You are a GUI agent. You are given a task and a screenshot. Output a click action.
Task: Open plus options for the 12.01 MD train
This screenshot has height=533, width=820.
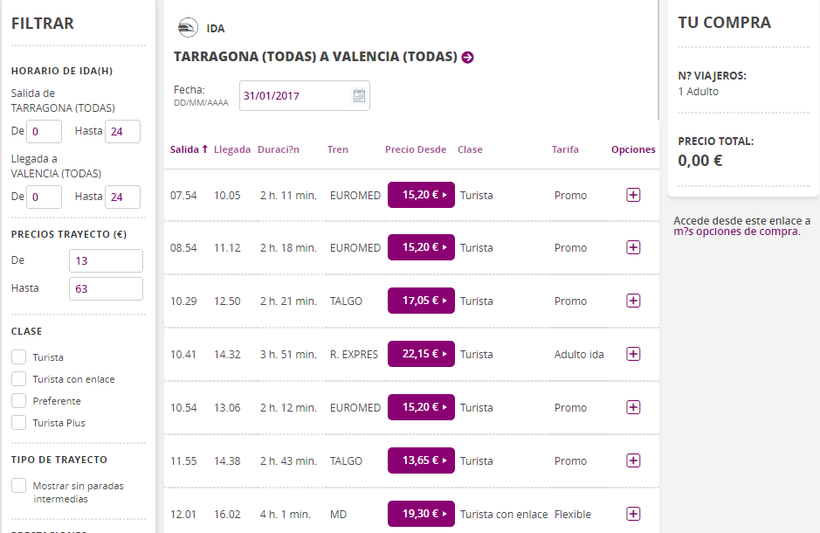(633, 514)
